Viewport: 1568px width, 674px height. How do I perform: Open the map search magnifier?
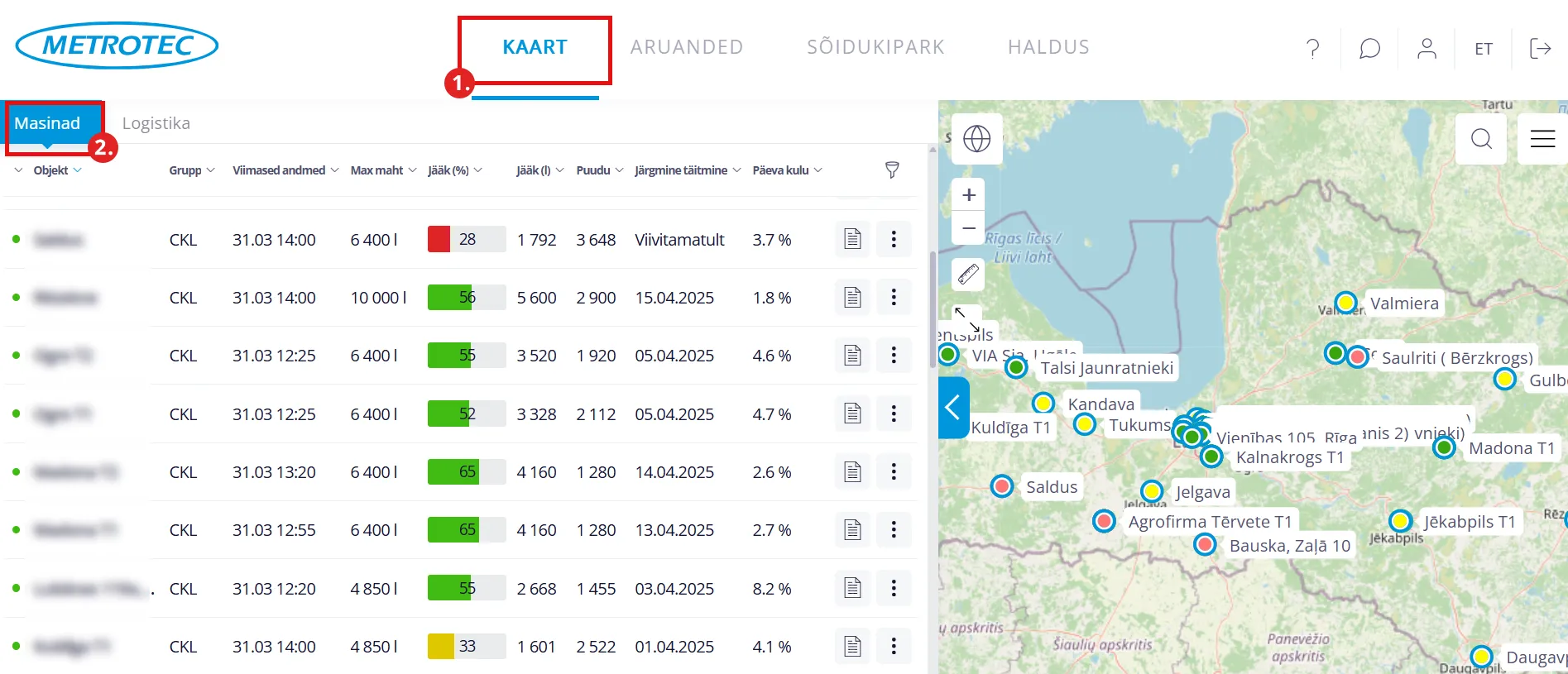pos(1481,139)
